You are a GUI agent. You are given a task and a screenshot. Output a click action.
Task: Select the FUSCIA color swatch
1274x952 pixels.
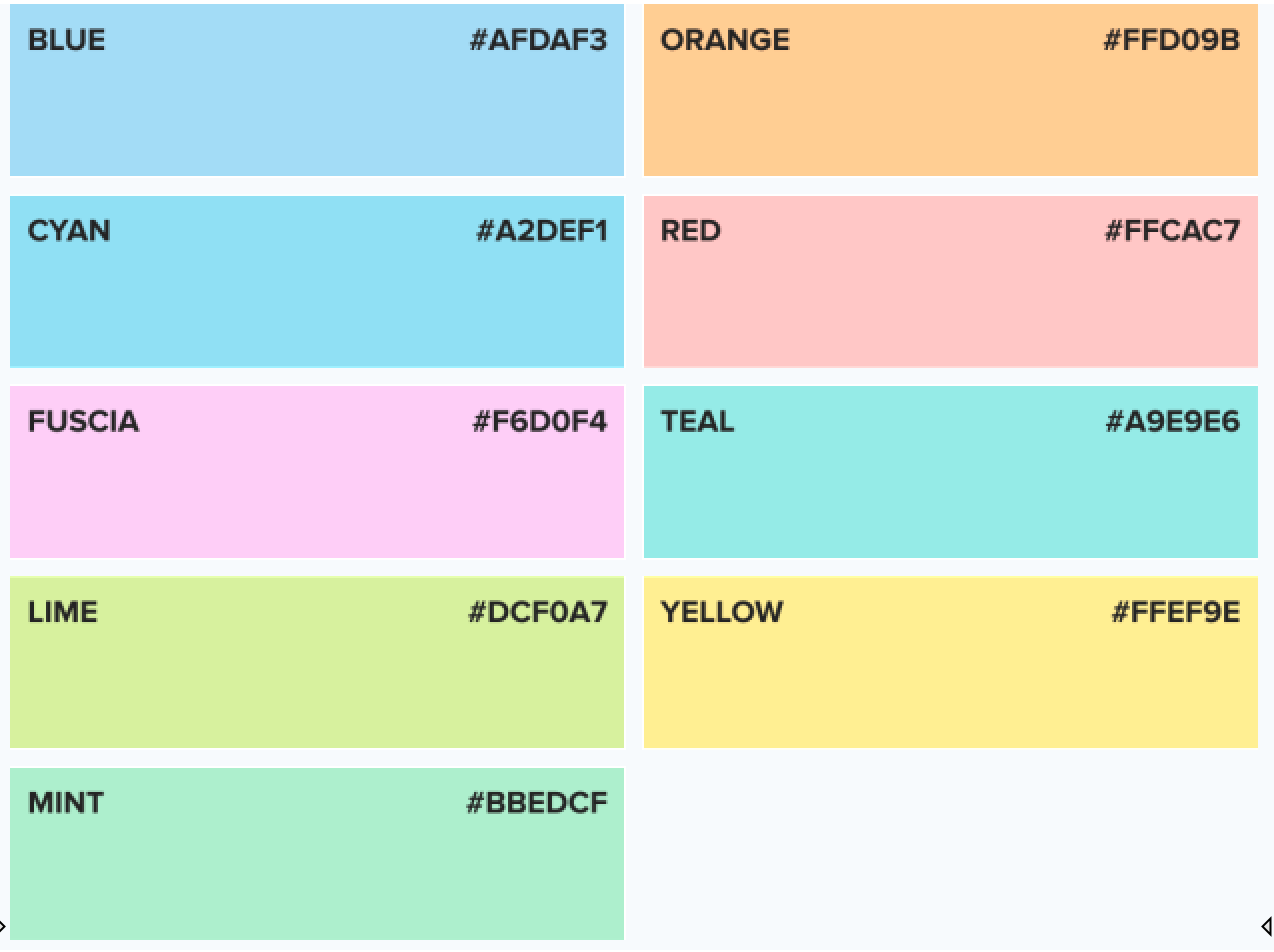(316, 490)
